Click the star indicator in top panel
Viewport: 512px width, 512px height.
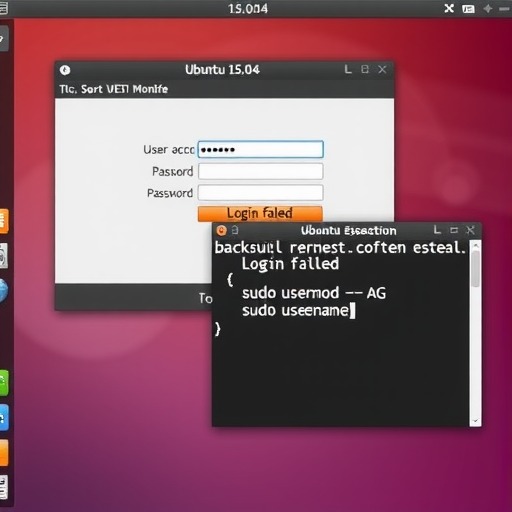pyautogui.click(x=488, y=8)
